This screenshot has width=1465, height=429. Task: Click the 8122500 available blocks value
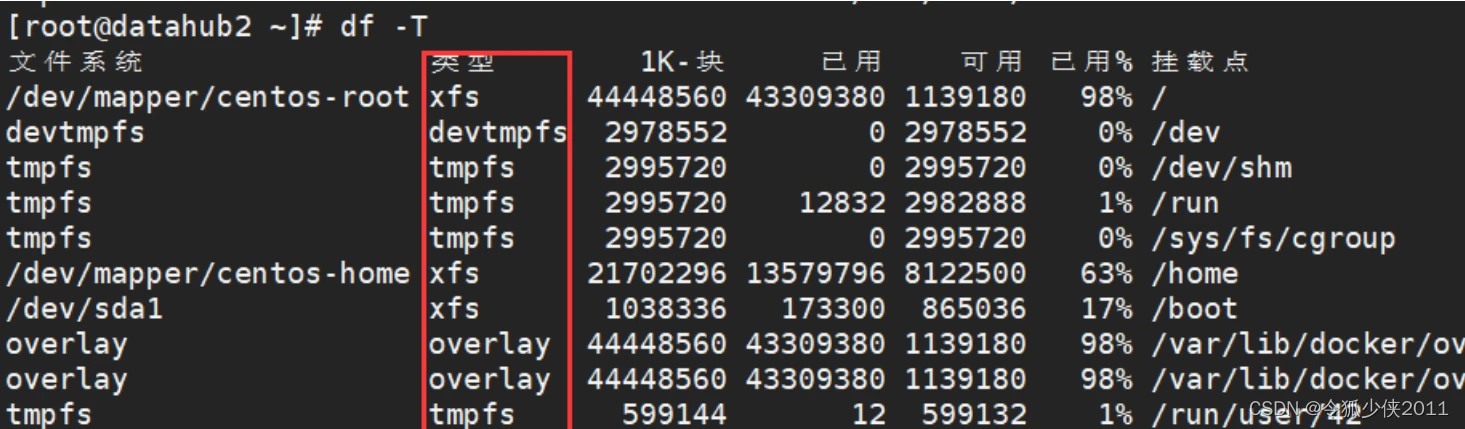(x=965, y=273)
